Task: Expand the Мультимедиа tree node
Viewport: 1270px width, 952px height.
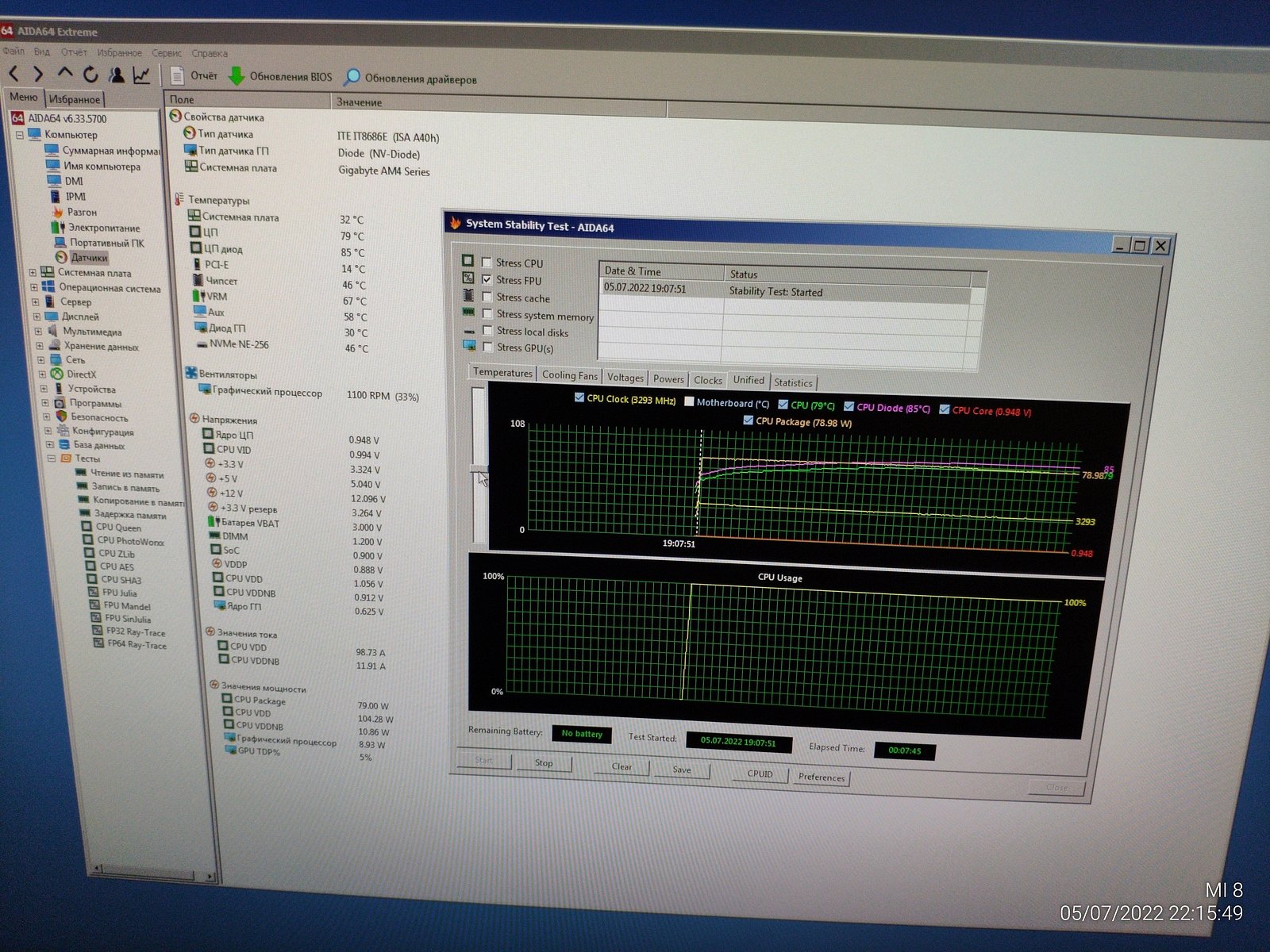Action: click(x=38, y=331)
